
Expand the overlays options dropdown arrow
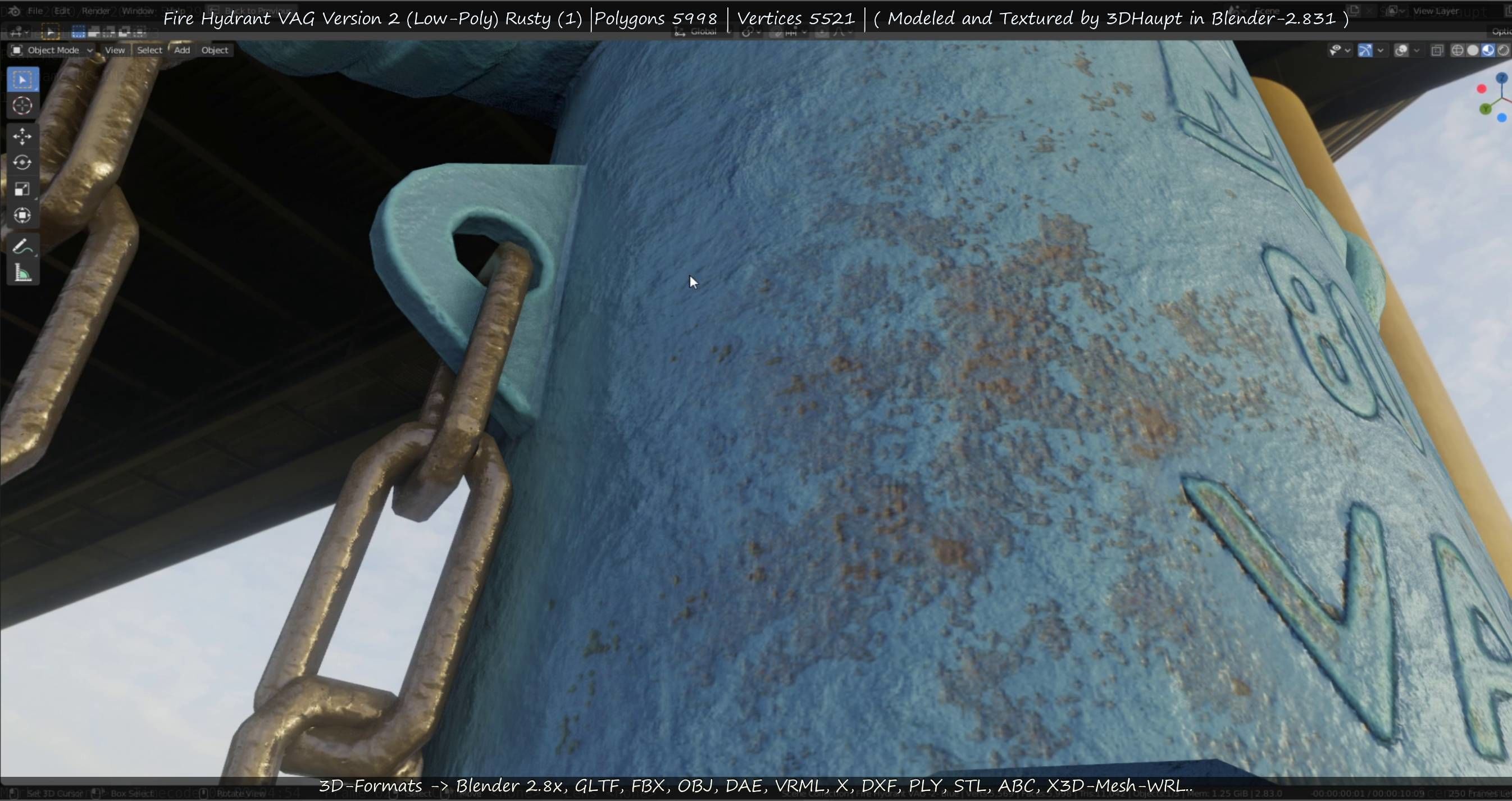click(1417, 51)
